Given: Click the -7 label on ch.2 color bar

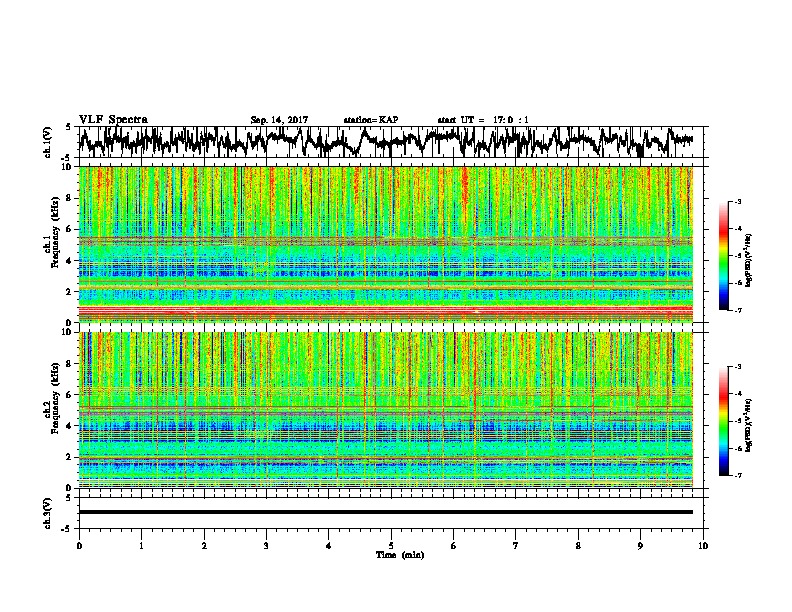Looking at the screenshot, I should click(x=736, y=475).
